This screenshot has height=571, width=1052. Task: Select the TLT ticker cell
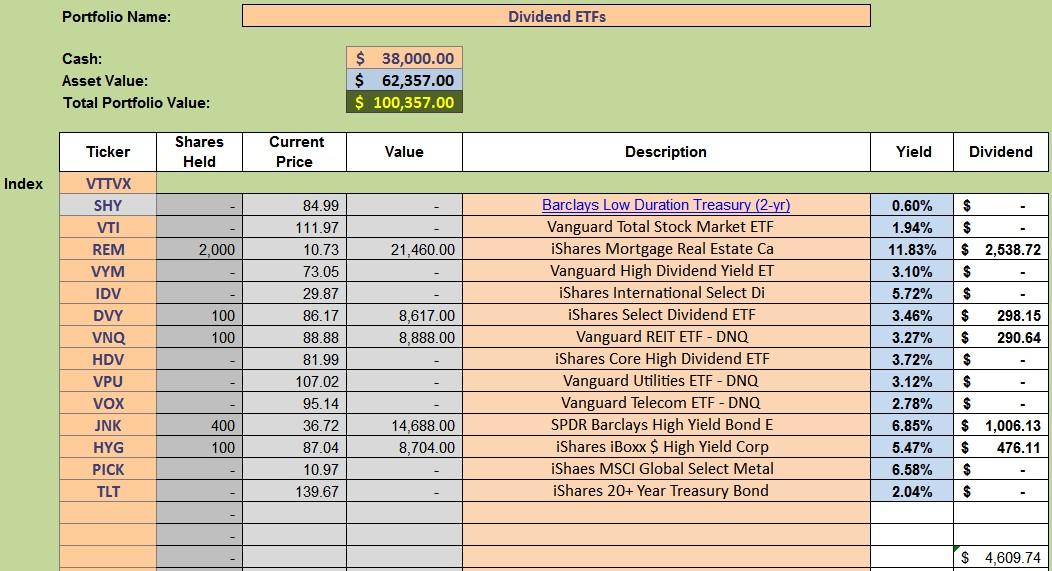(107, 491)
